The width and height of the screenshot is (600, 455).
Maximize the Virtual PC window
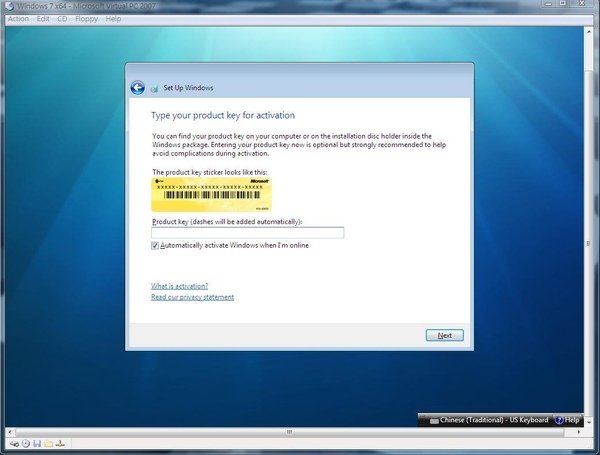563,3
